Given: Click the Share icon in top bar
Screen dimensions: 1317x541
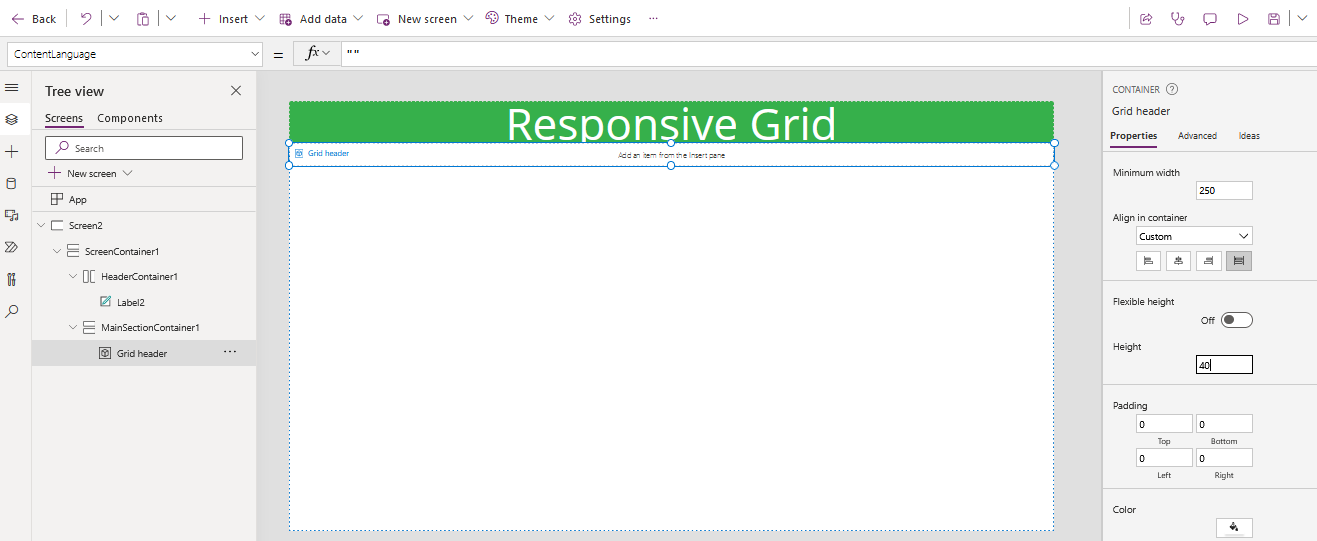Looking at the screenshot, I should 1146,19.
